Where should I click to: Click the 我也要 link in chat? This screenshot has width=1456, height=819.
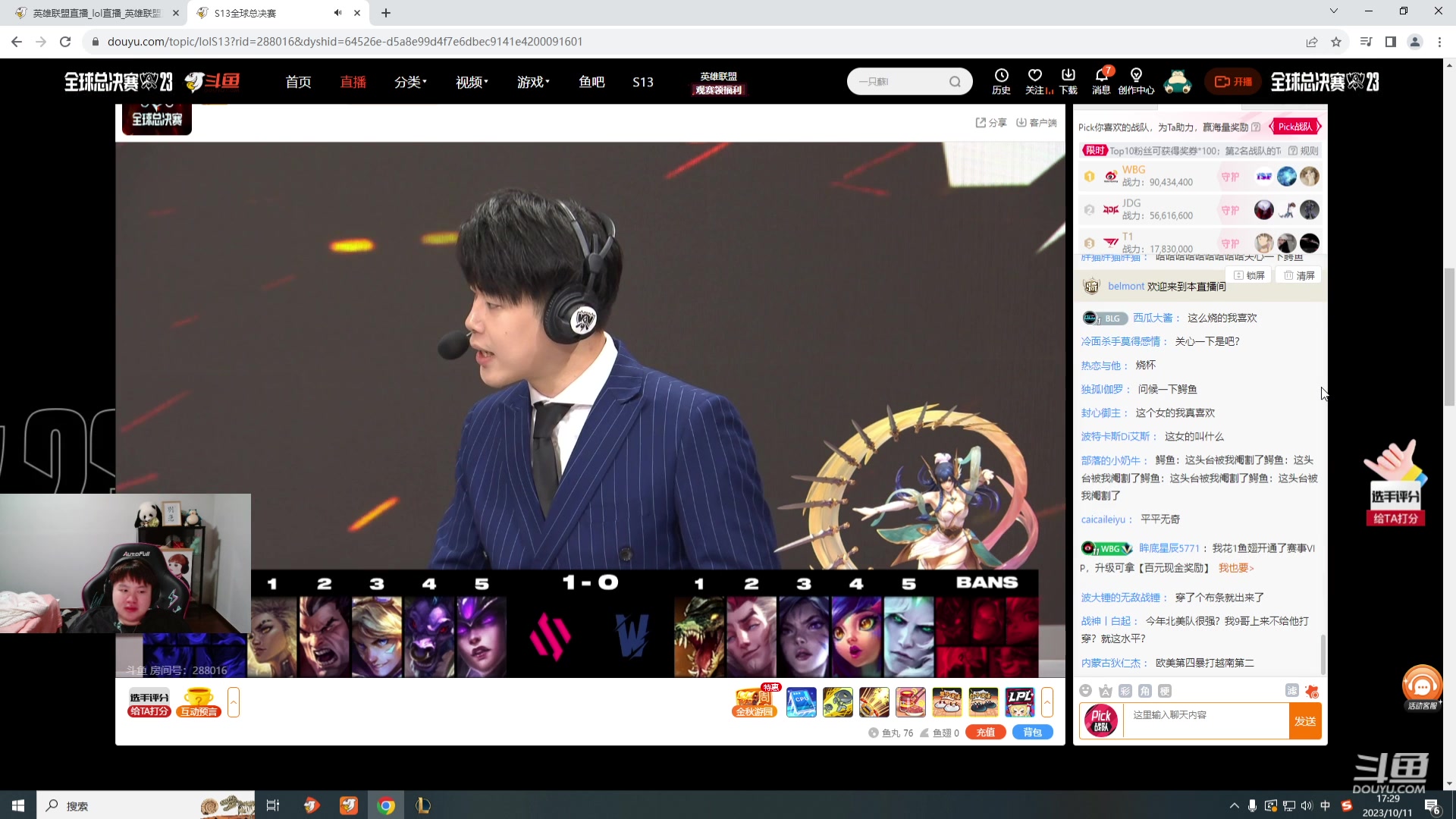click(x=1236, y=568)
